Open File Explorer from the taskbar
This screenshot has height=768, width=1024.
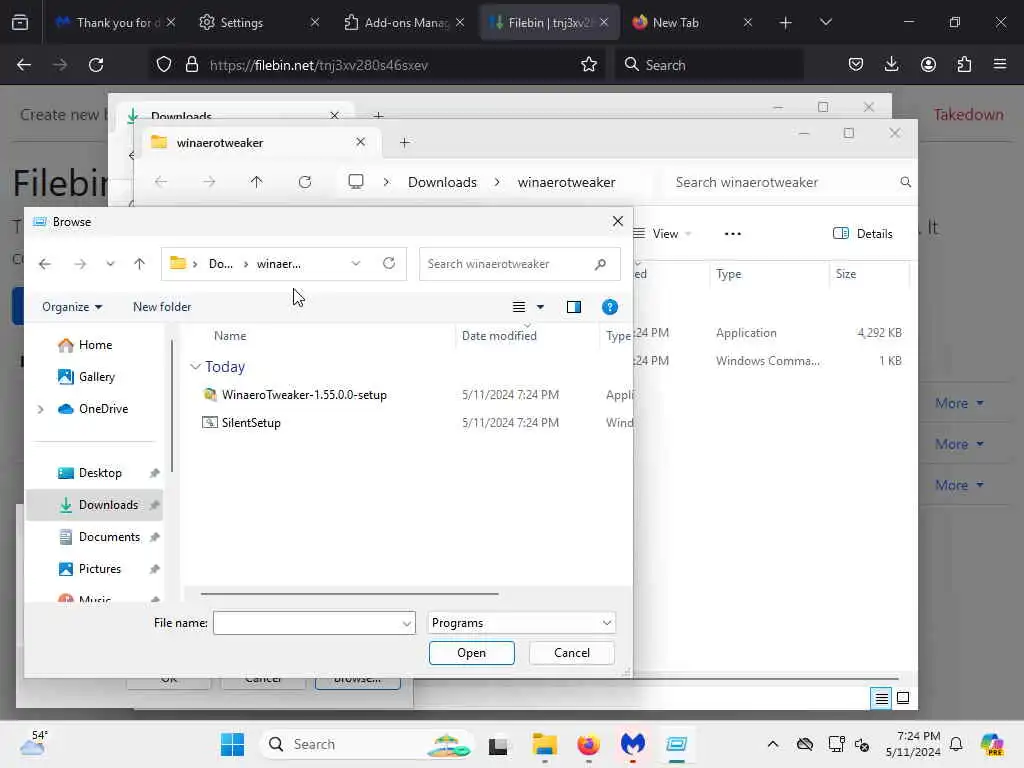tap(544, 744)
